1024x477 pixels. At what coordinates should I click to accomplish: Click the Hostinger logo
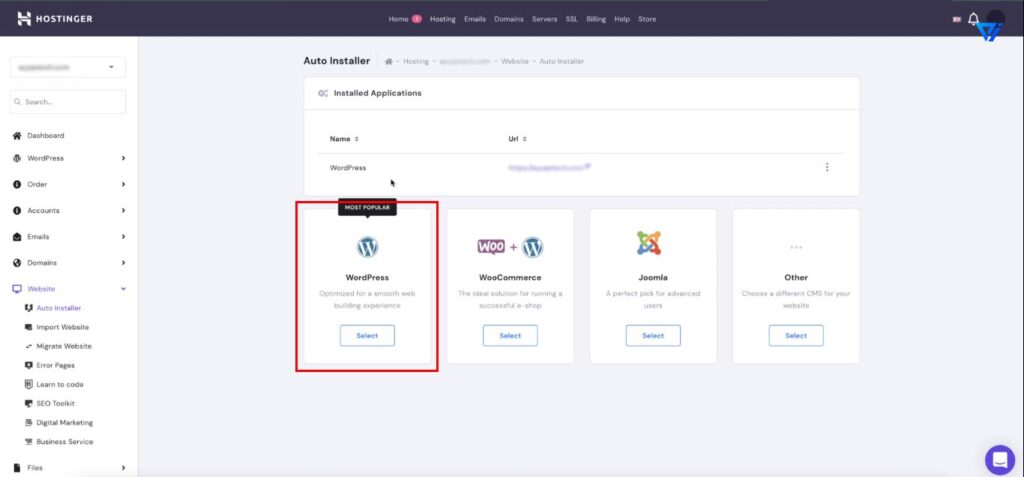tap(55, 19)
